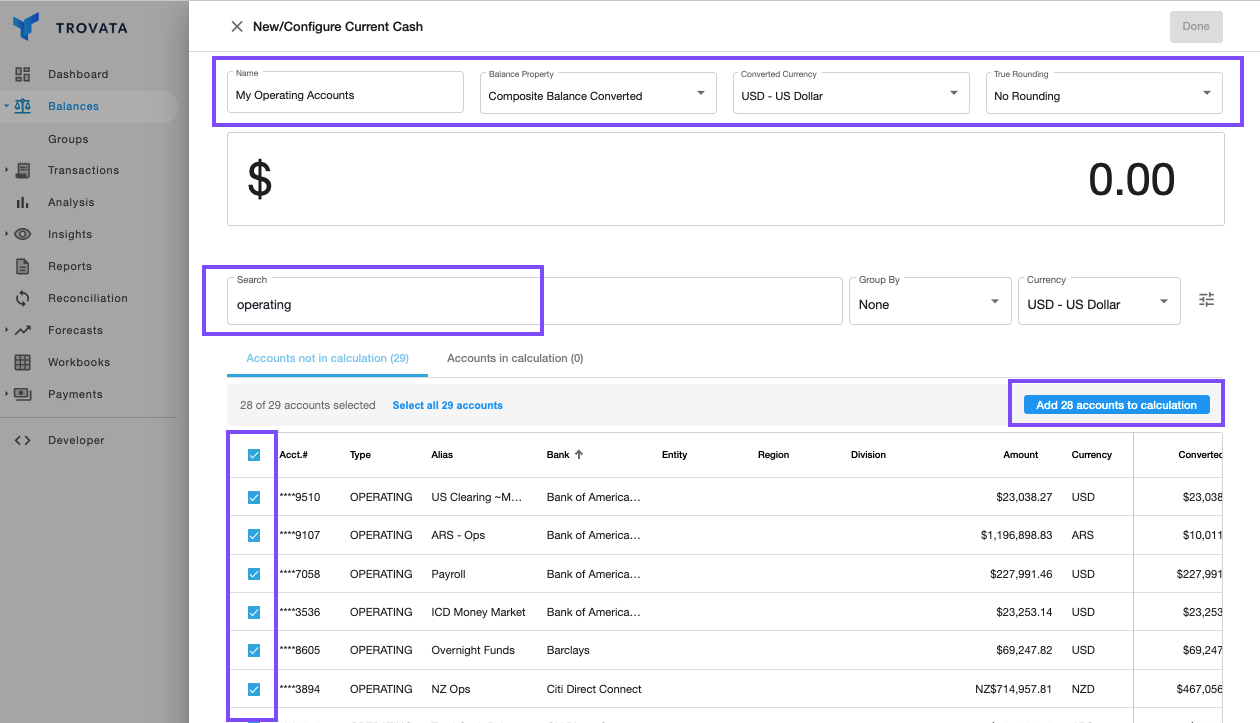
Task: Switch to the Accounts in calculation tab
Action: (514, 358)
